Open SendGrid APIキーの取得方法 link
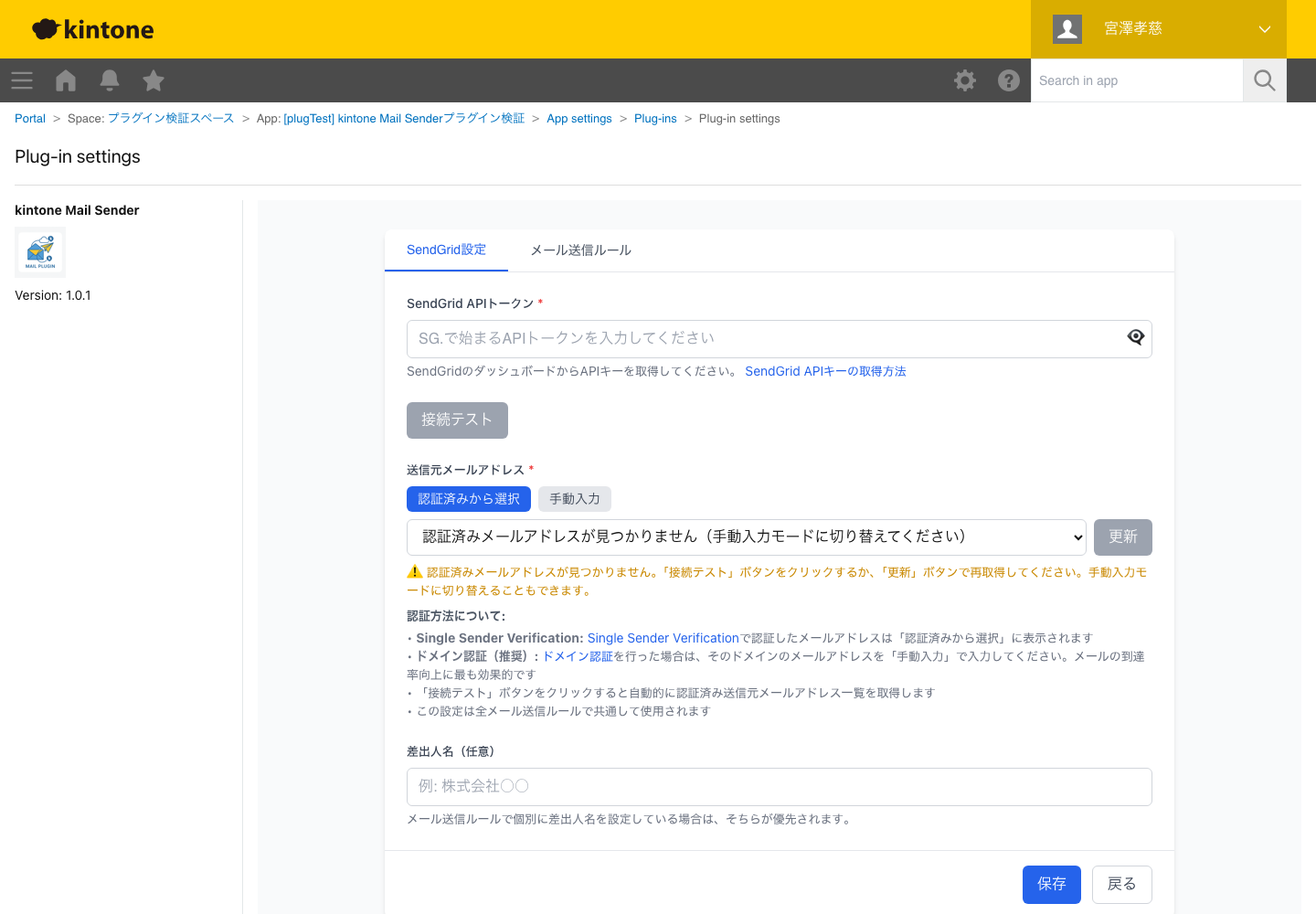The height and width of the screenshot is (914, 1316). [x=825, y=371]
